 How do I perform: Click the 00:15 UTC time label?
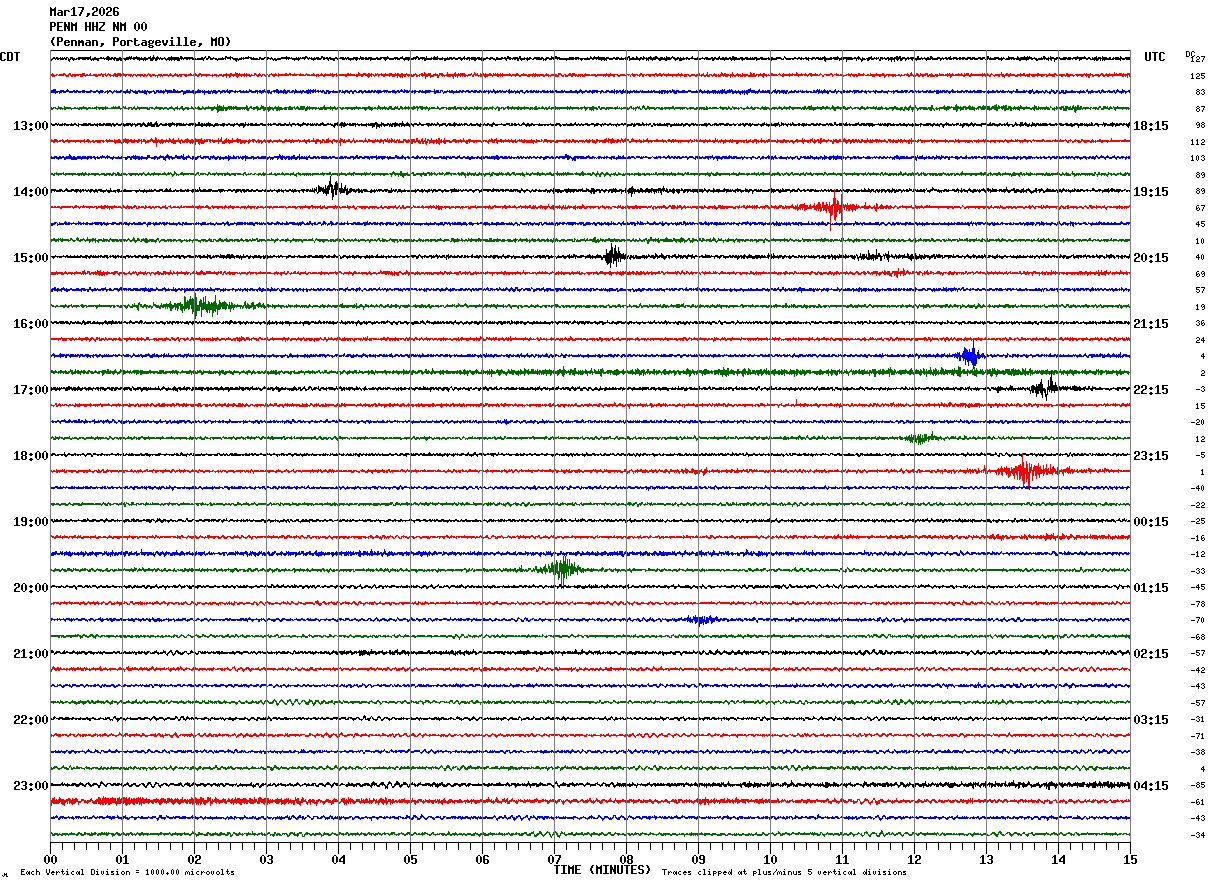tap(1152, 522)
